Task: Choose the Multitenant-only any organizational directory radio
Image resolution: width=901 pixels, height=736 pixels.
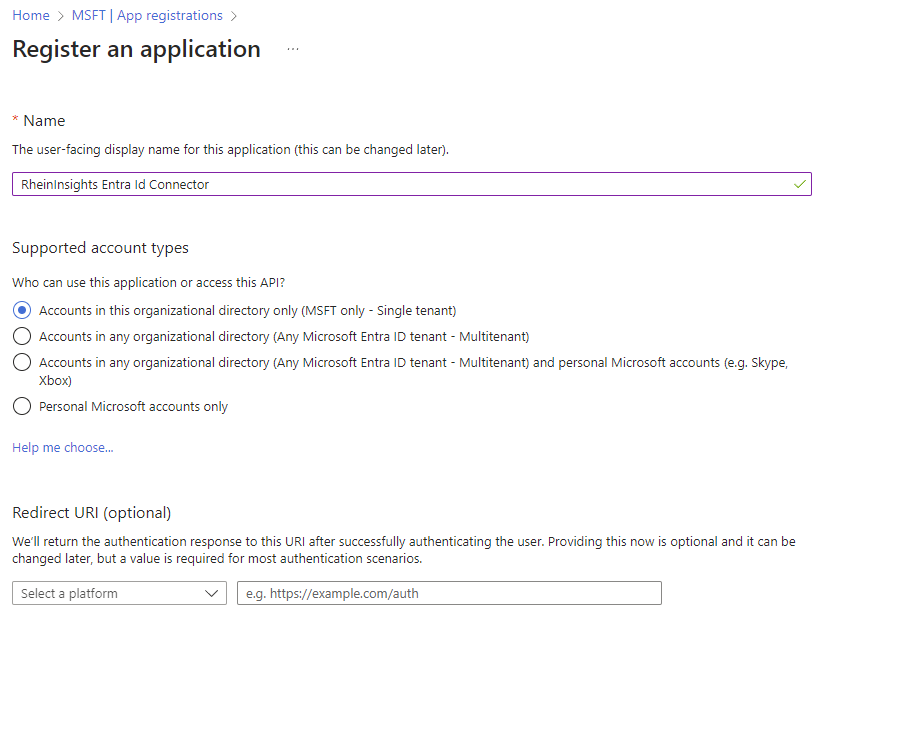Action: click(22, 337)
